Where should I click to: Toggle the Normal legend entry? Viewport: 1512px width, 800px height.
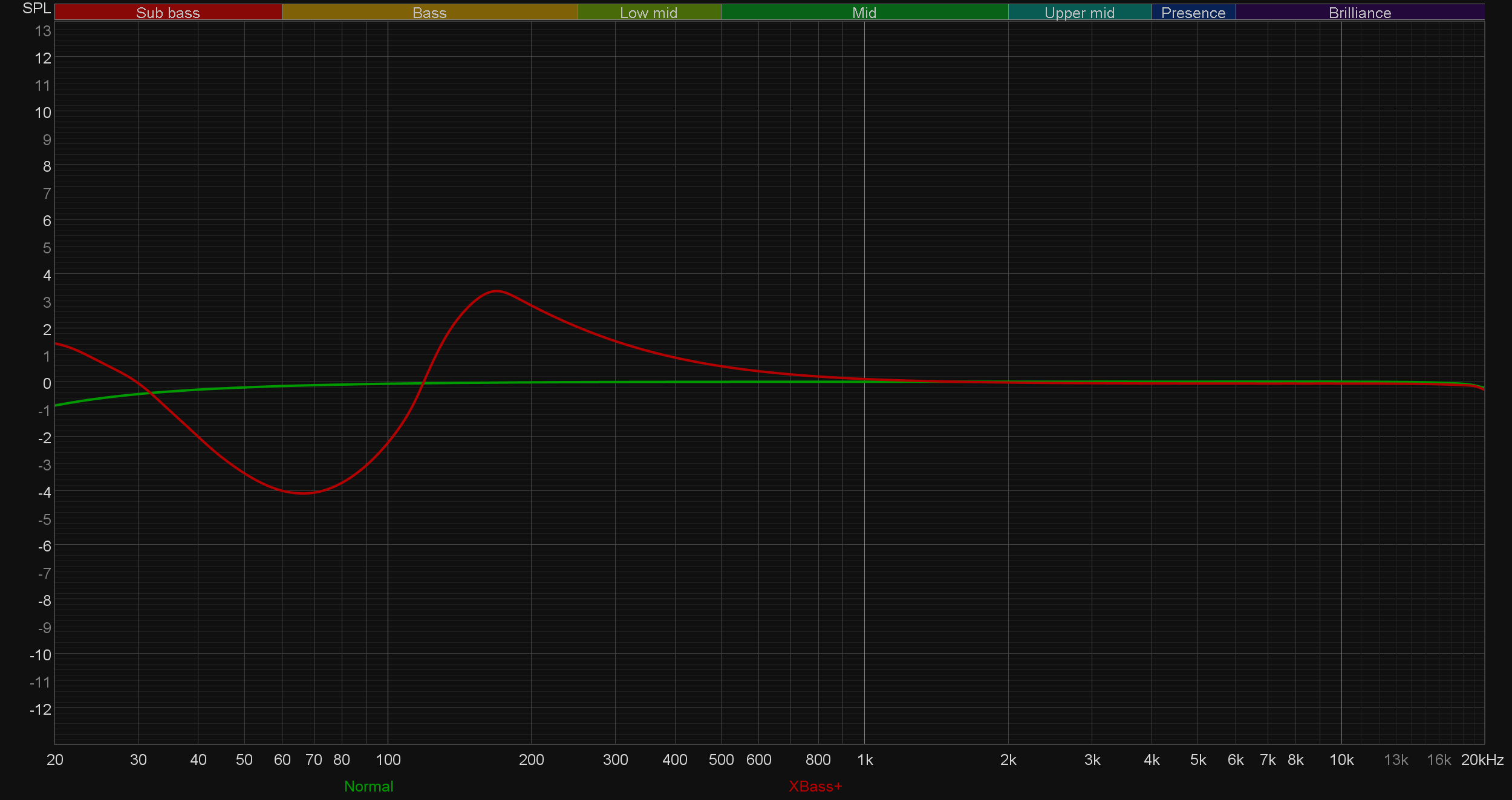click(368, 786)
